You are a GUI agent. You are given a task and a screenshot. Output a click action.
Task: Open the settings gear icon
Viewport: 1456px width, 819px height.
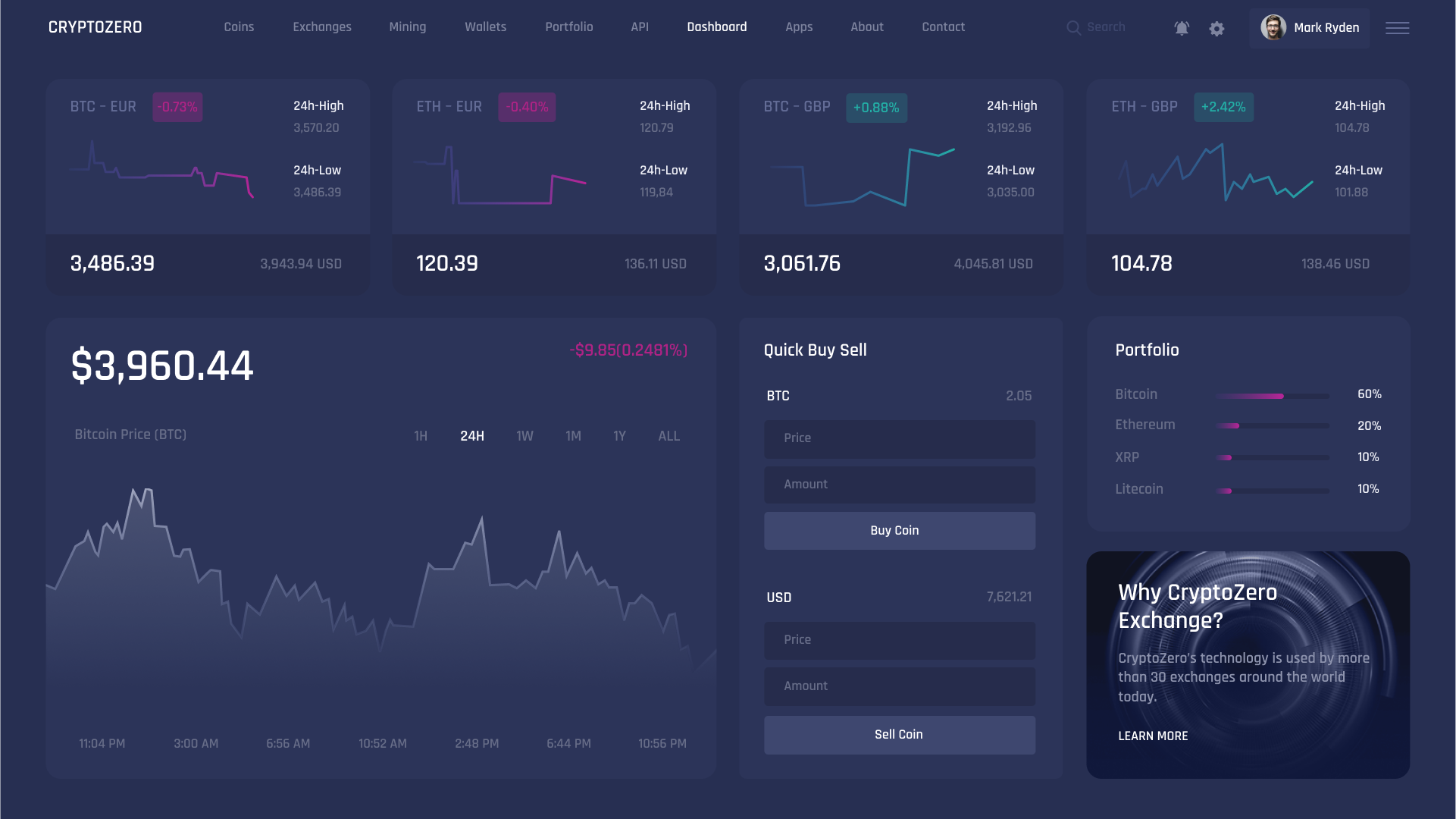[x=1216, y=28]
